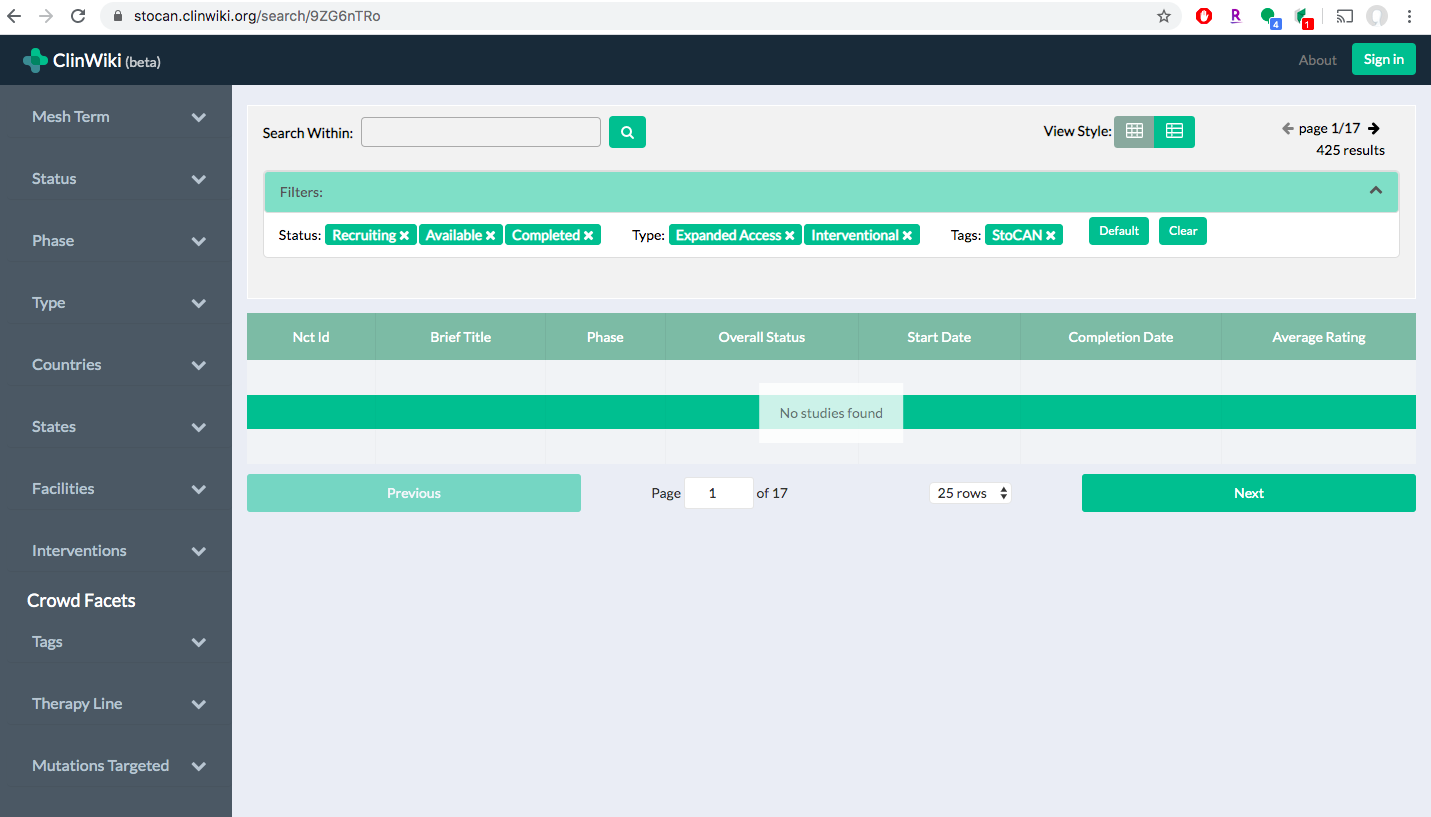Bookmark this page with the star icon
The width and height of the screenshot is (1431, 817).
coord(1164,16)
